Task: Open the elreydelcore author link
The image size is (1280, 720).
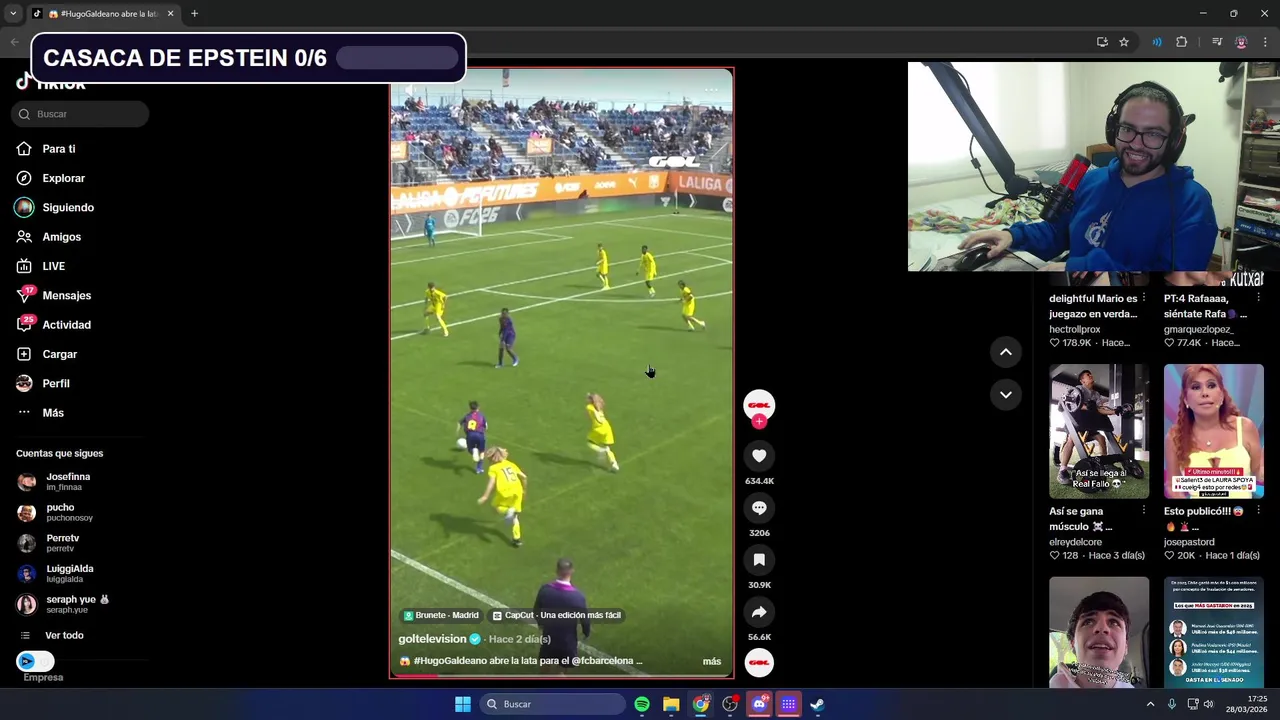Action: pyautogui.click(x=1075, y=542)
